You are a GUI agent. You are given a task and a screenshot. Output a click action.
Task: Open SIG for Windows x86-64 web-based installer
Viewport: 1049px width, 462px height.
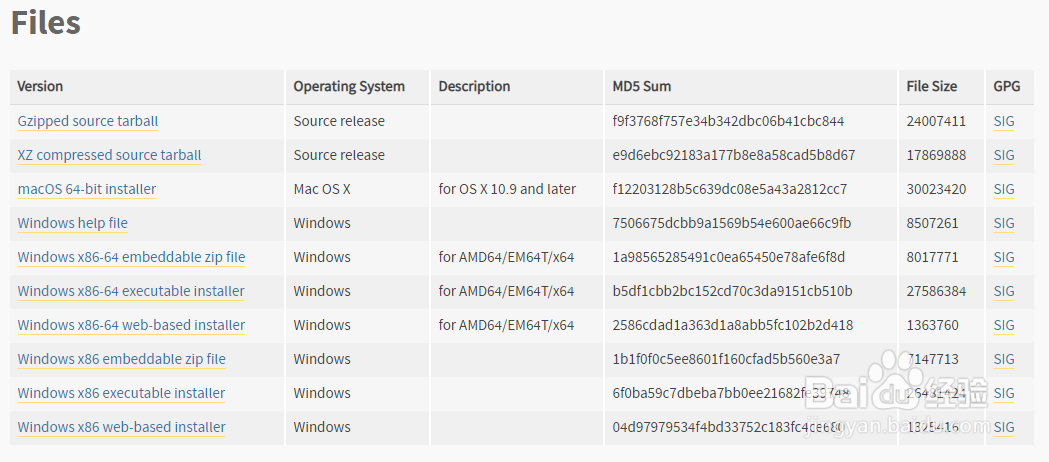click(1004, 325)
